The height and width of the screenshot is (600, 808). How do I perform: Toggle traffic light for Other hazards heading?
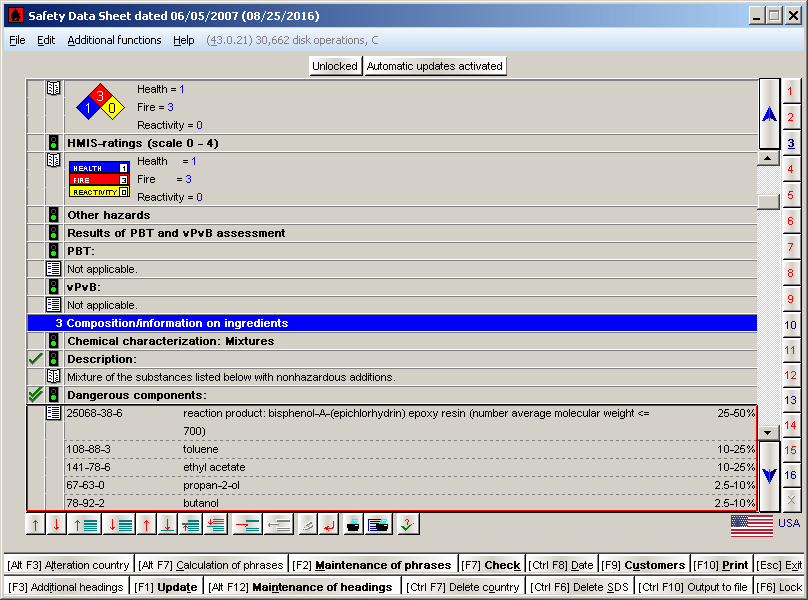(54, 215)
